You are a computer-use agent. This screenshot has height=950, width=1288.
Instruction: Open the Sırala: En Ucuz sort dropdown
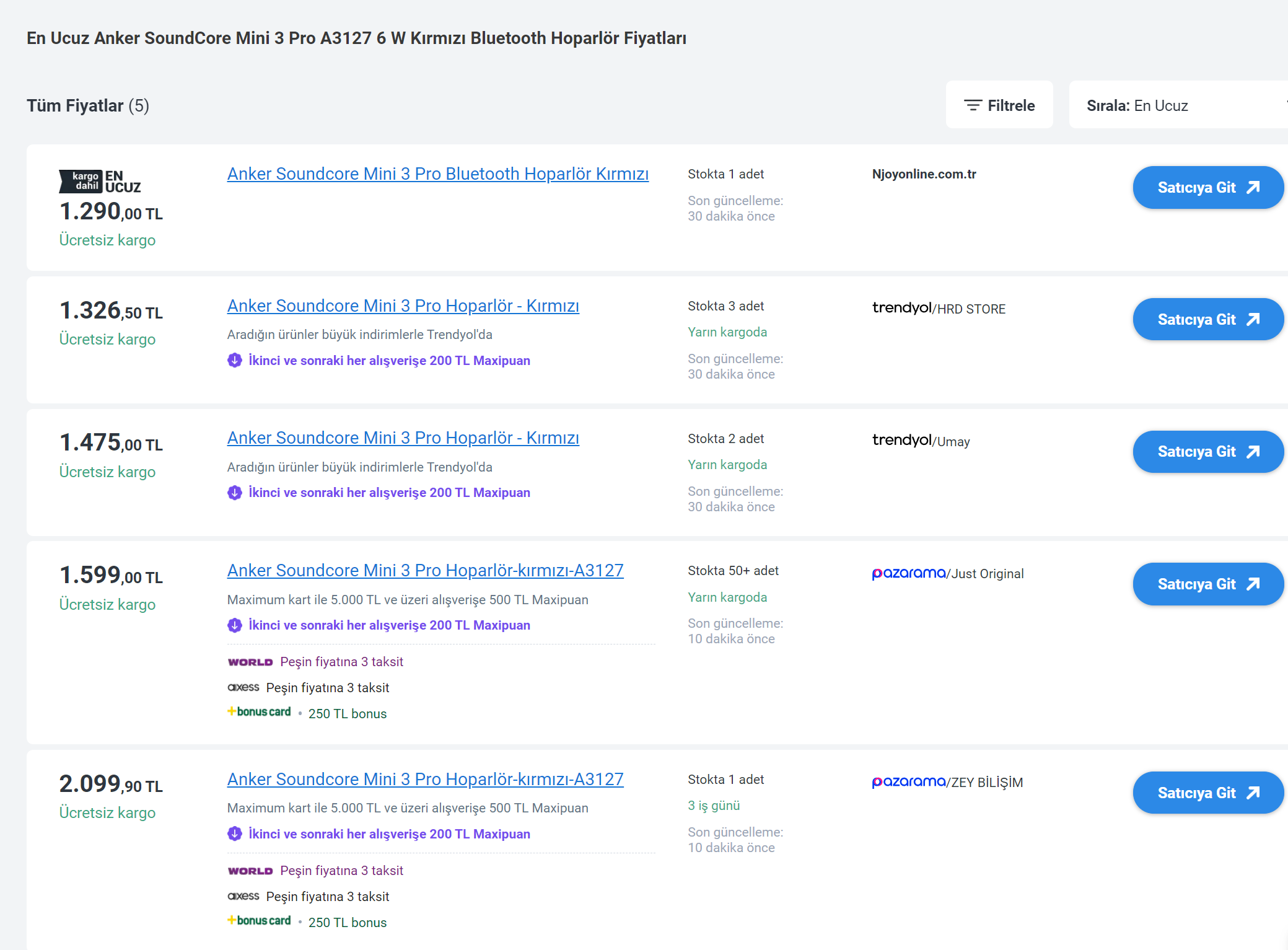click(1178, 105)
